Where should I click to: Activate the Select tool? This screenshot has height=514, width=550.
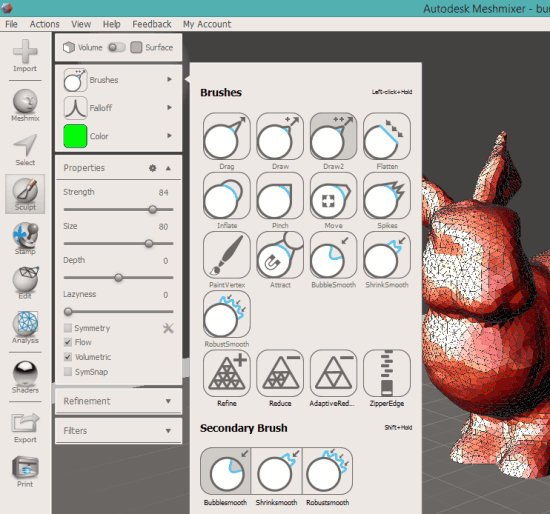25,149
